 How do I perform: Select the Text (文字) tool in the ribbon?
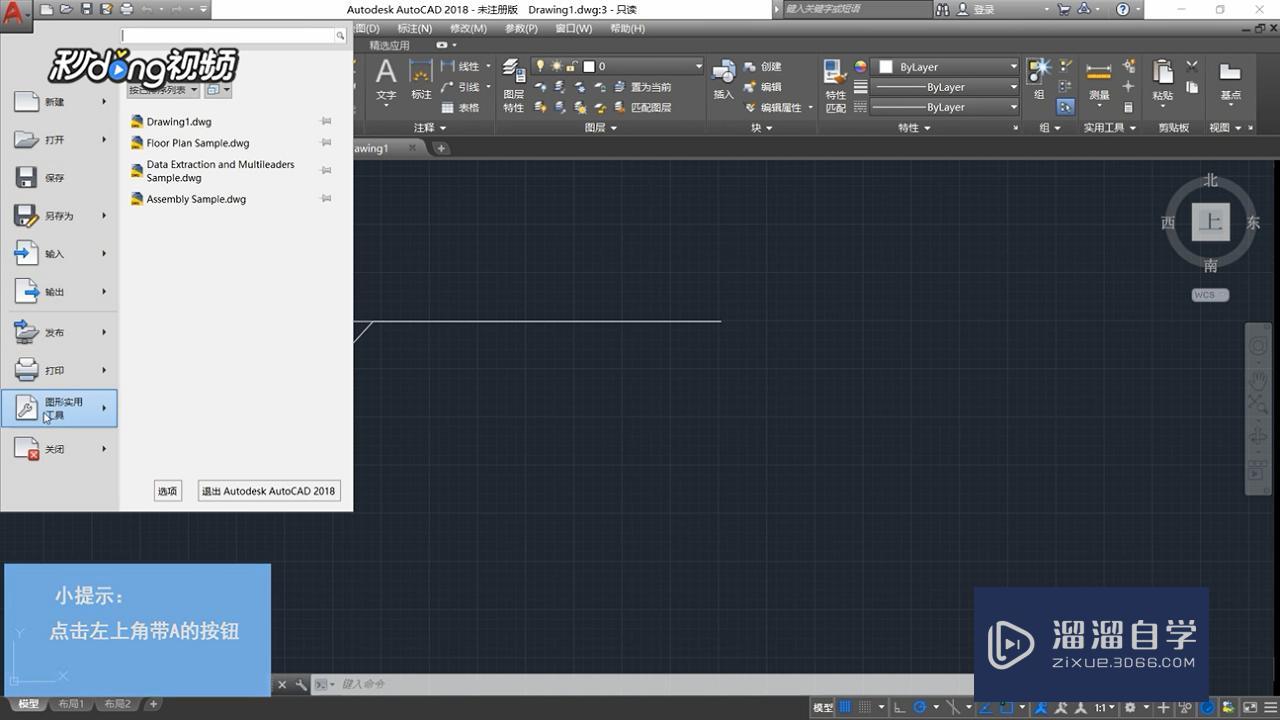[x=386, y=81]
